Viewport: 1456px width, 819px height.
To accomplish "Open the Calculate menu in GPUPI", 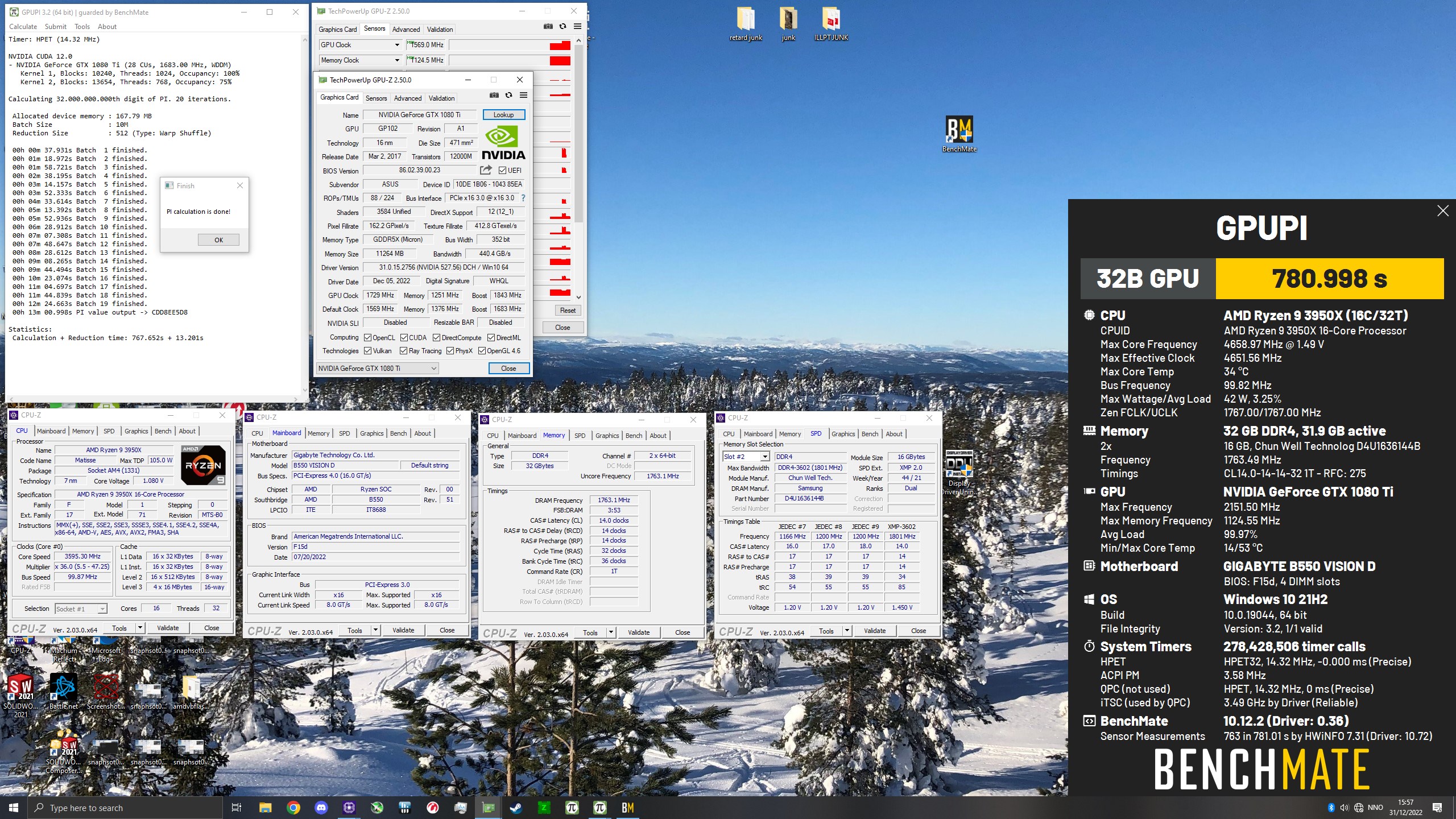I will pyautogui.click(x=23, y=27).
